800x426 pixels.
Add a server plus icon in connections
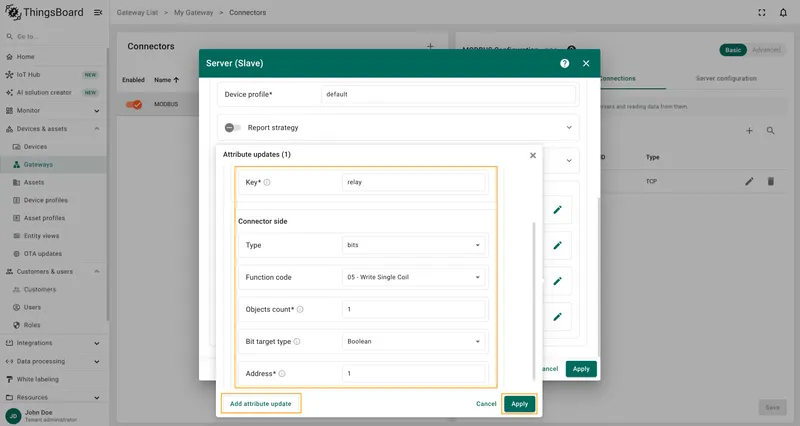coord(749,131)
